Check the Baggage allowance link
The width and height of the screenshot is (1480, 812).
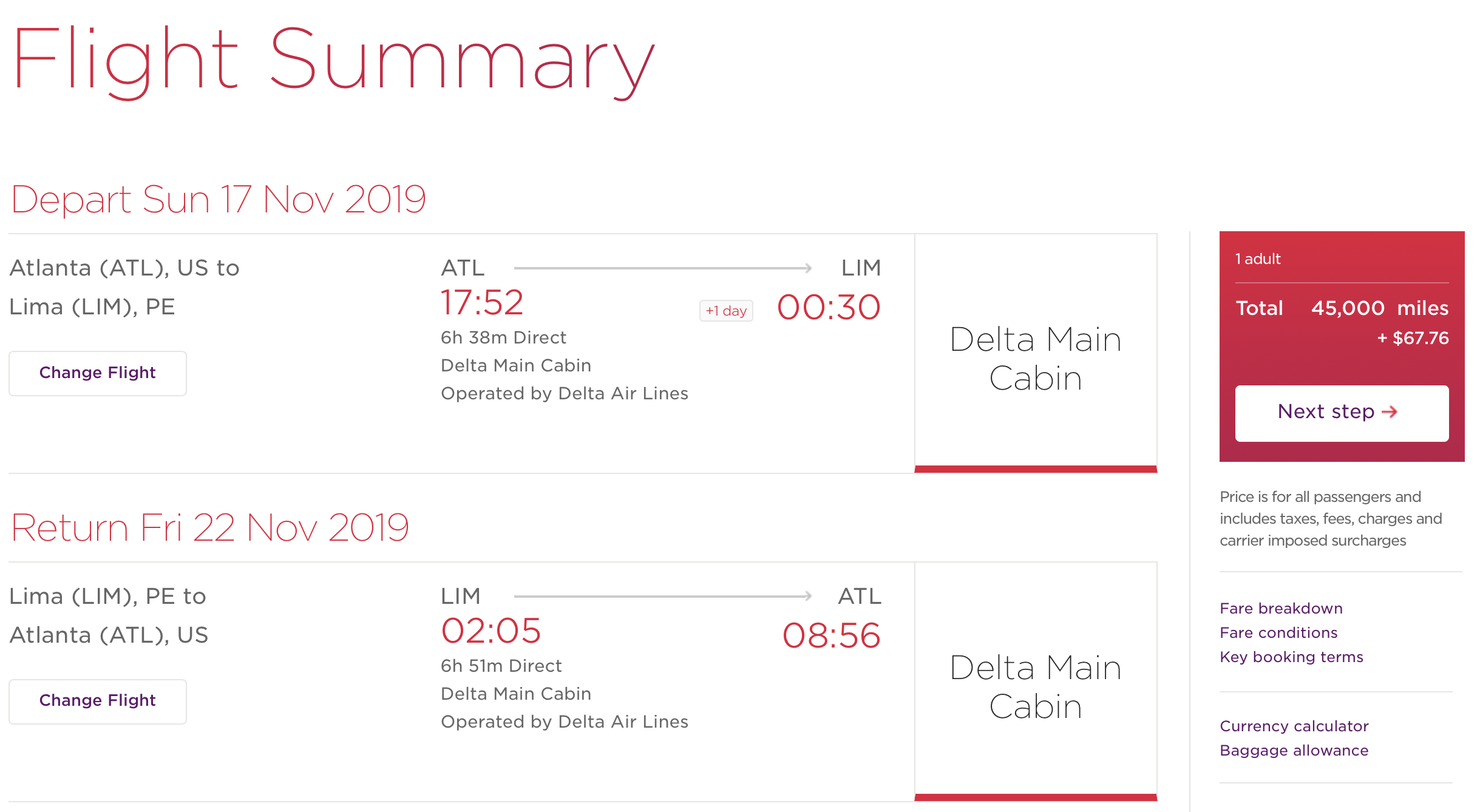point(1294,750)
